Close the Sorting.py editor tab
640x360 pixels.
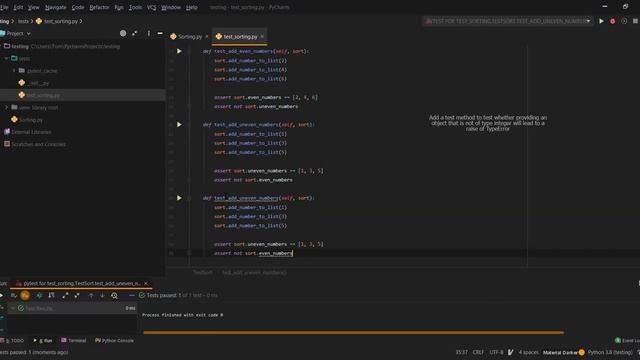(x=207, y=36)
